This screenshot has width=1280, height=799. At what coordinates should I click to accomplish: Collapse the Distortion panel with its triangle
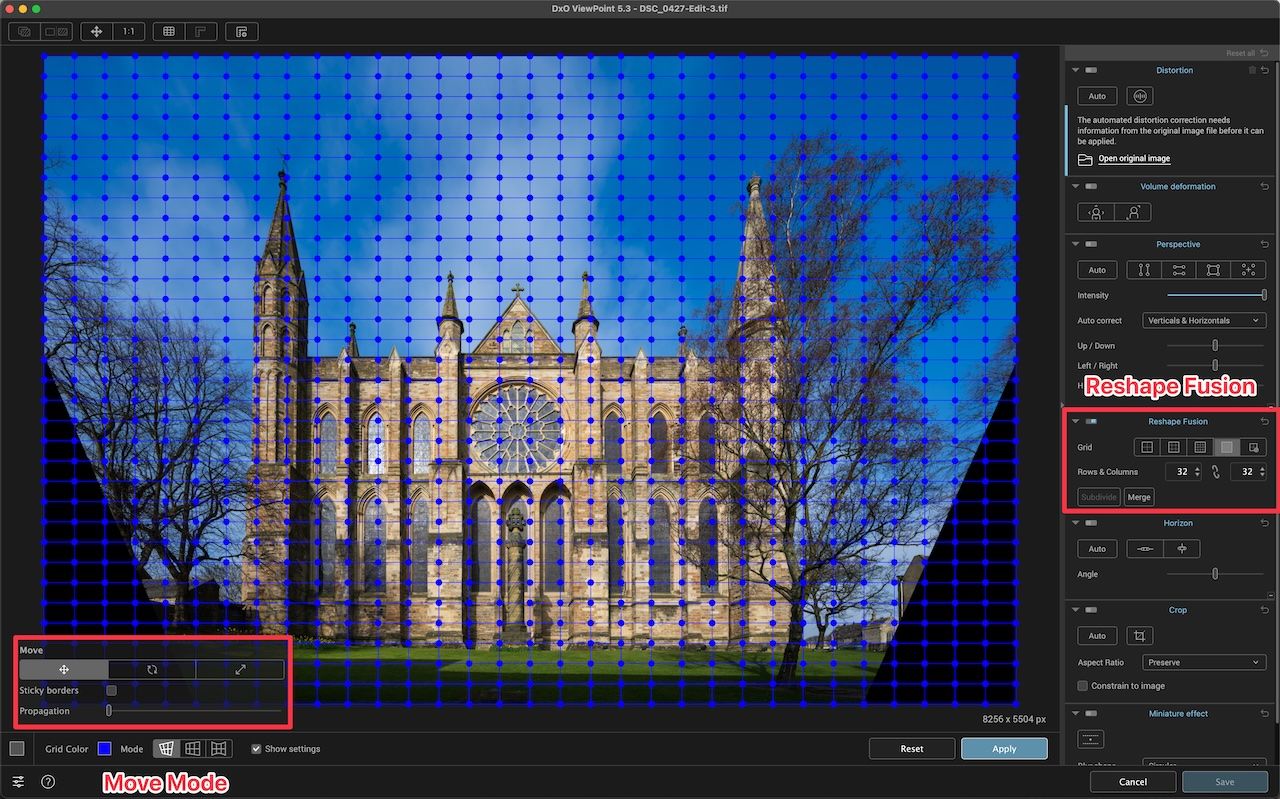point(1075,70)
